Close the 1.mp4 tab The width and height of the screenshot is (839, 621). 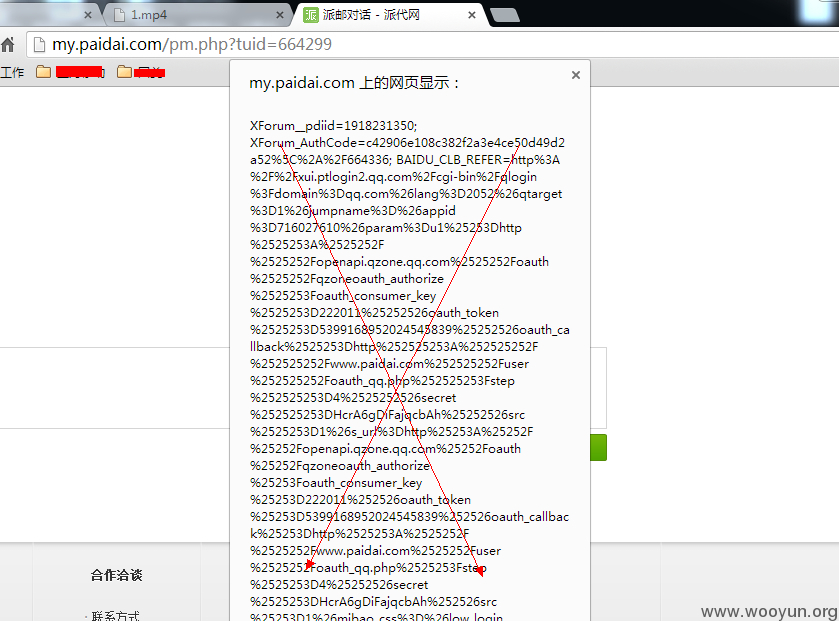tap(279, 15)
